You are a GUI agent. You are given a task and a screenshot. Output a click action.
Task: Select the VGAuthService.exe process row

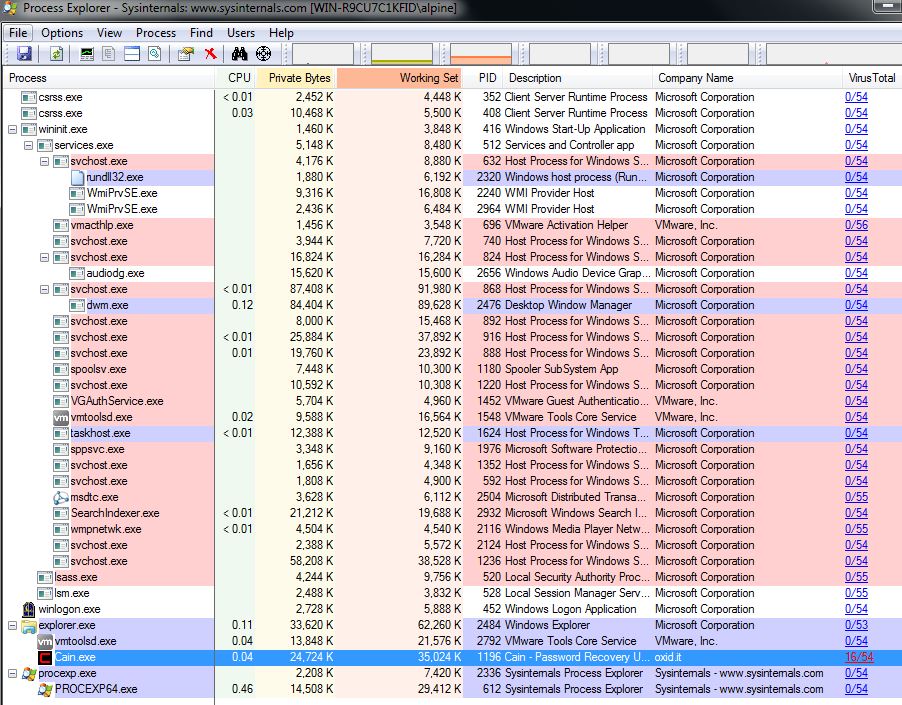452,401
